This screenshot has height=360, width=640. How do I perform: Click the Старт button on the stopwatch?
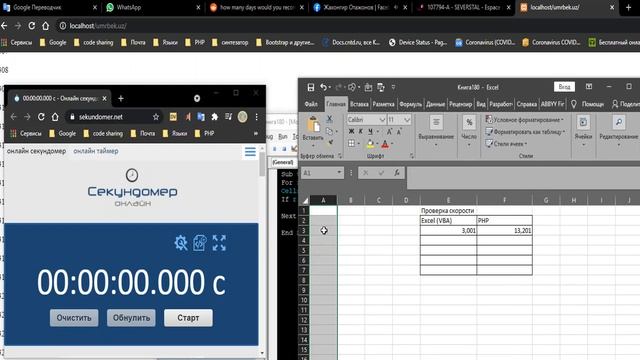pyautogui.click(x=188, y=318)
